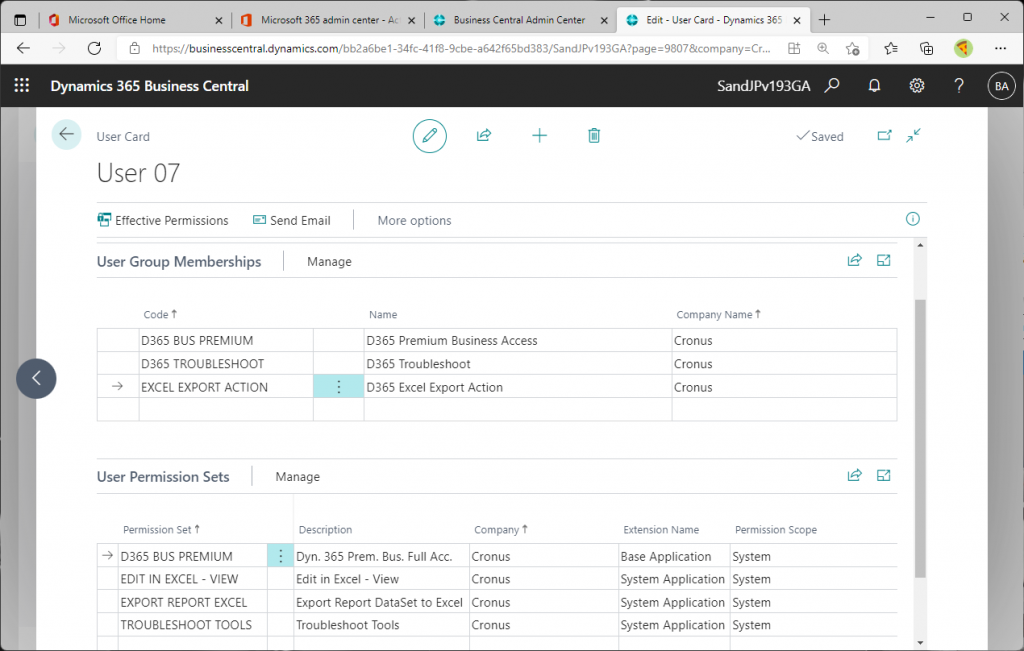This screenshot has height=651, width=1024.
Task: Go to previous record with round chevron
Action: pos(37,378)
